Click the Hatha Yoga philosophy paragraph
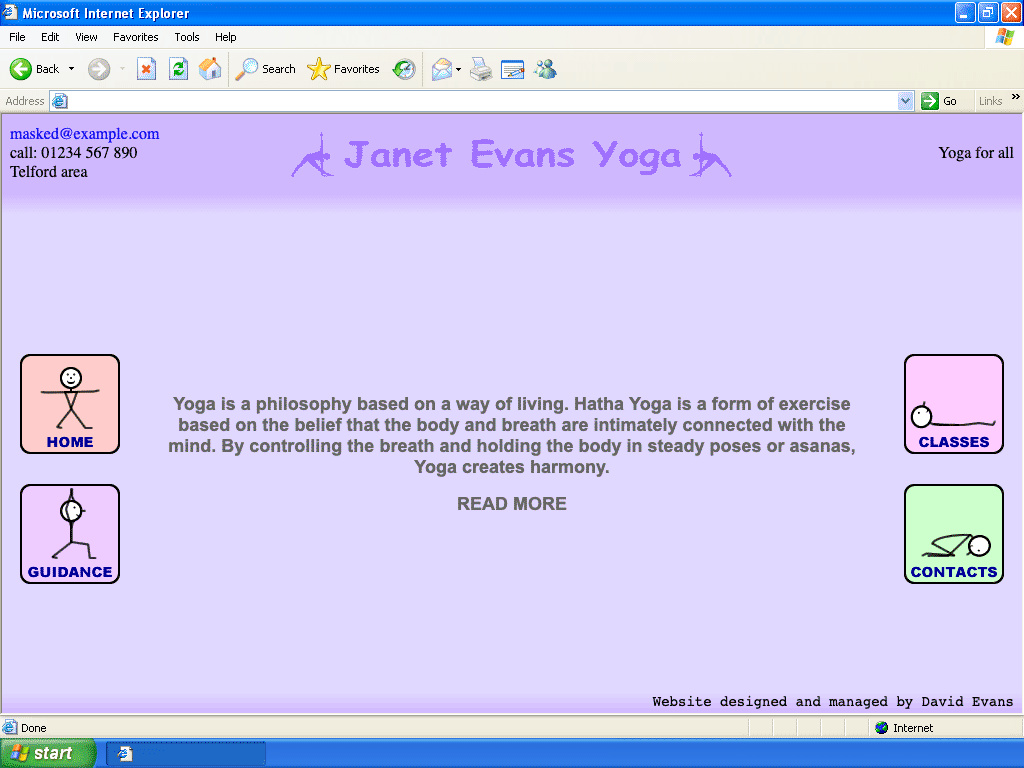1024x768 pixels. tap(511, 435)
